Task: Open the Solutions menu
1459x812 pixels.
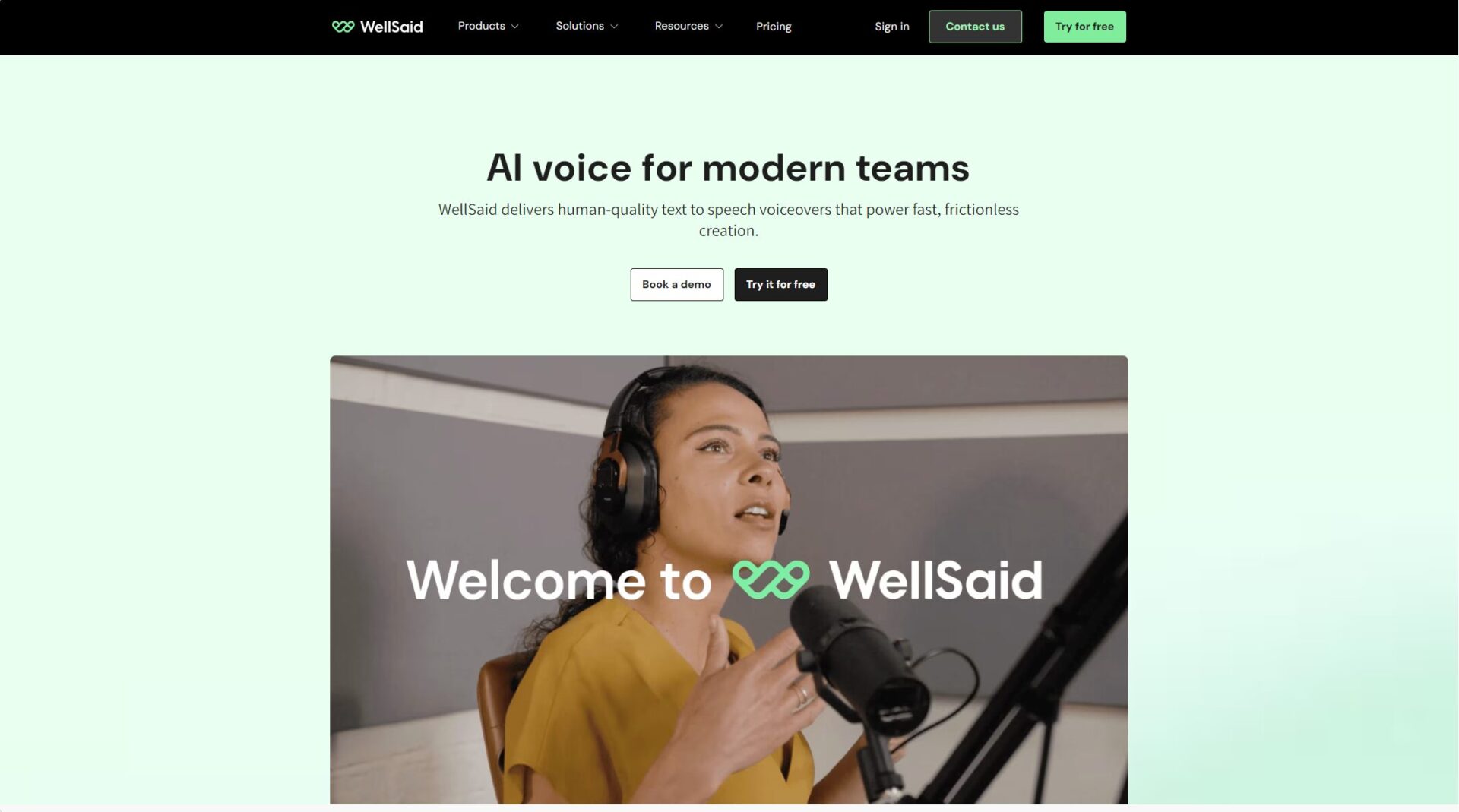Action: (x=579, y=26)
